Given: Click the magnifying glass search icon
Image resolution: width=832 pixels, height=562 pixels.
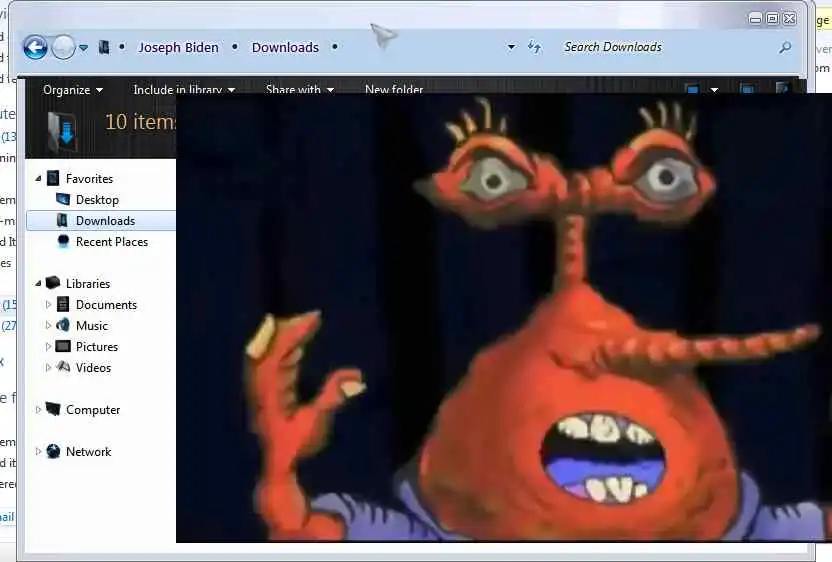Looking at the screenshot, I should 785,47.
